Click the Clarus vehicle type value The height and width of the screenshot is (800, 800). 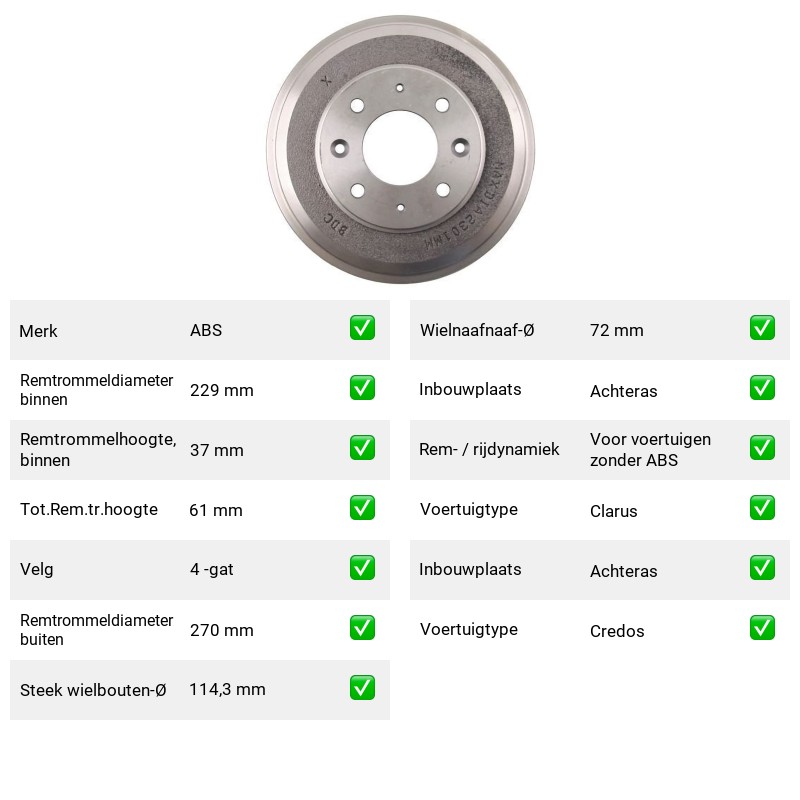coord(614,511)
